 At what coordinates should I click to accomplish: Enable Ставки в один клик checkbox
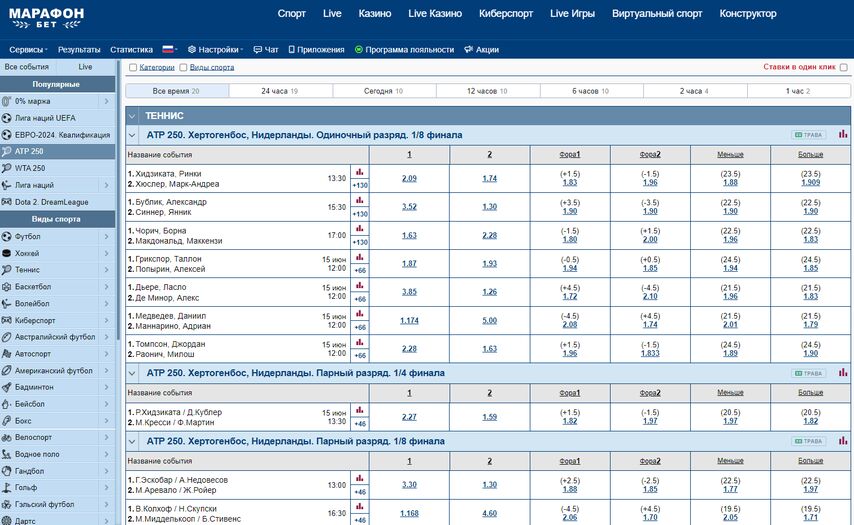click(x=844, y=68)
